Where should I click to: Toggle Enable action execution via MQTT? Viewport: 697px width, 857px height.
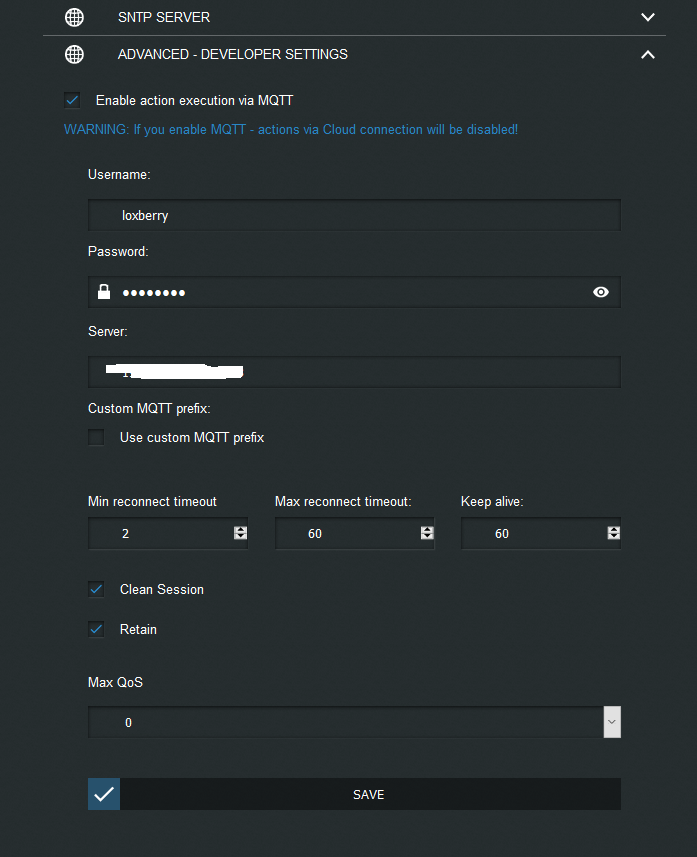72,100
